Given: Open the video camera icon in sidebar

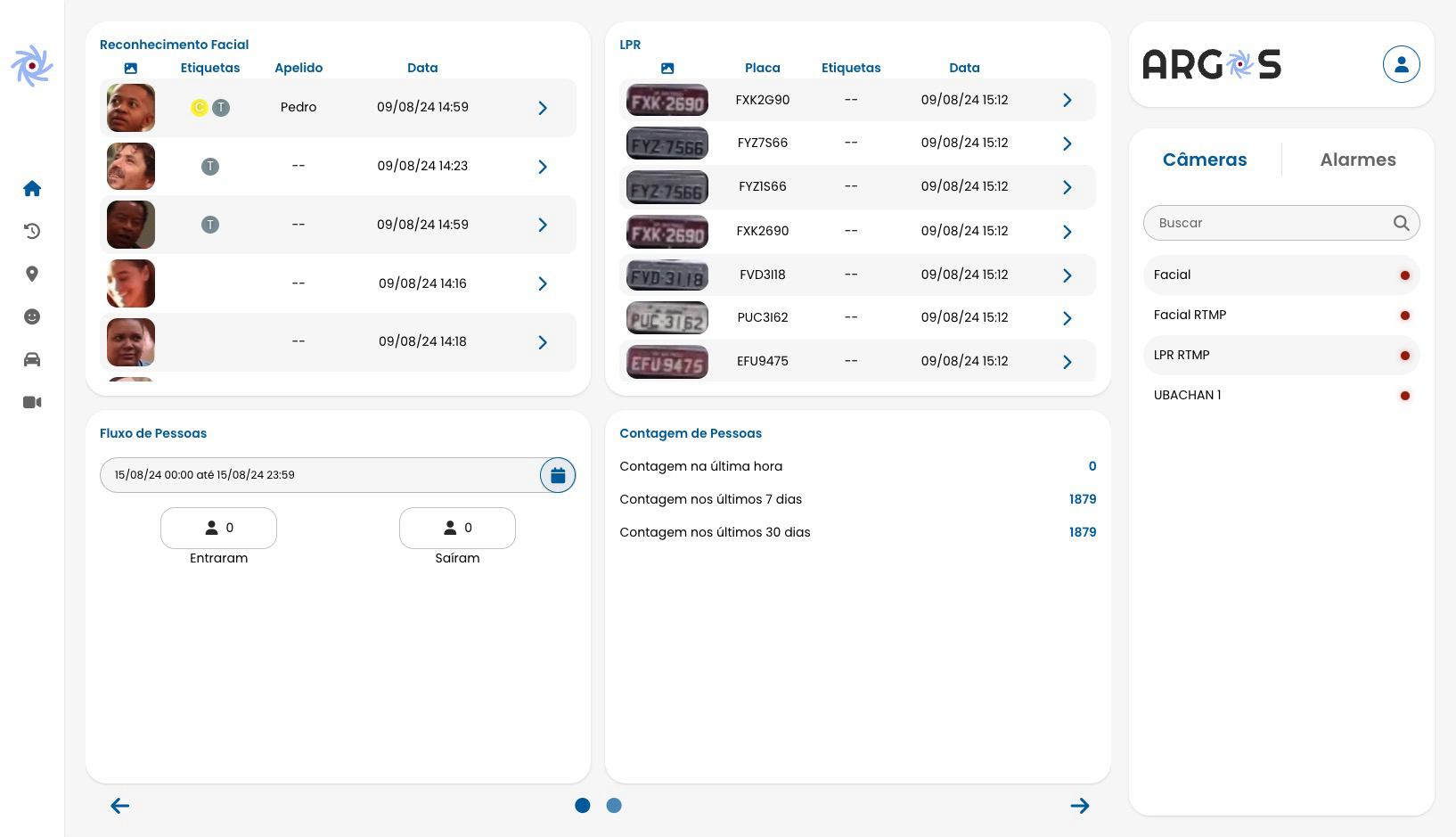Looking at the screenshot, I should click(x=32, y=402).
